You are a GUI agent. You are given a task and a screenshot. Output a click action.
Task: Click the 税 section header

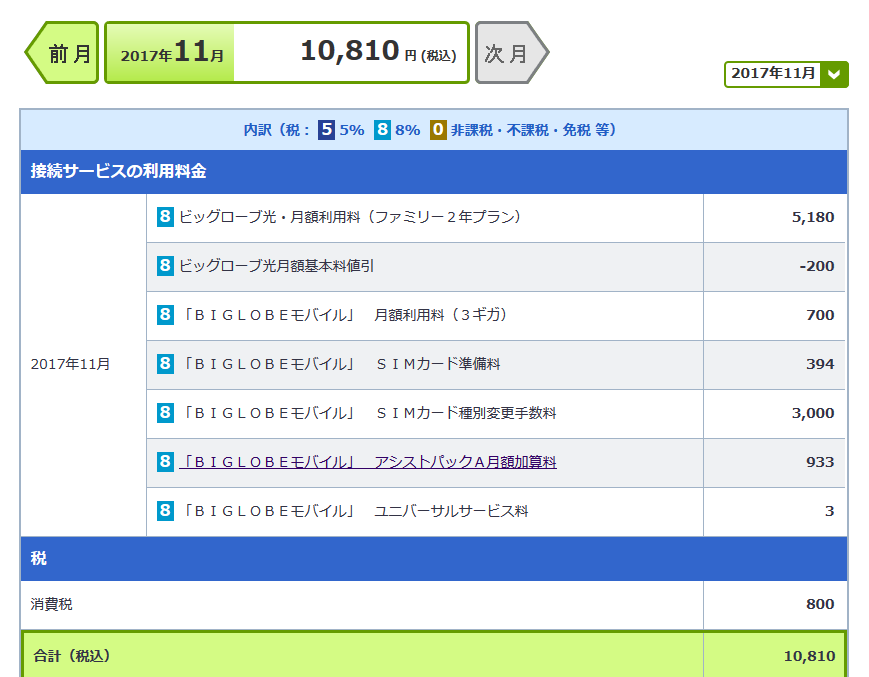pos(39,558)
